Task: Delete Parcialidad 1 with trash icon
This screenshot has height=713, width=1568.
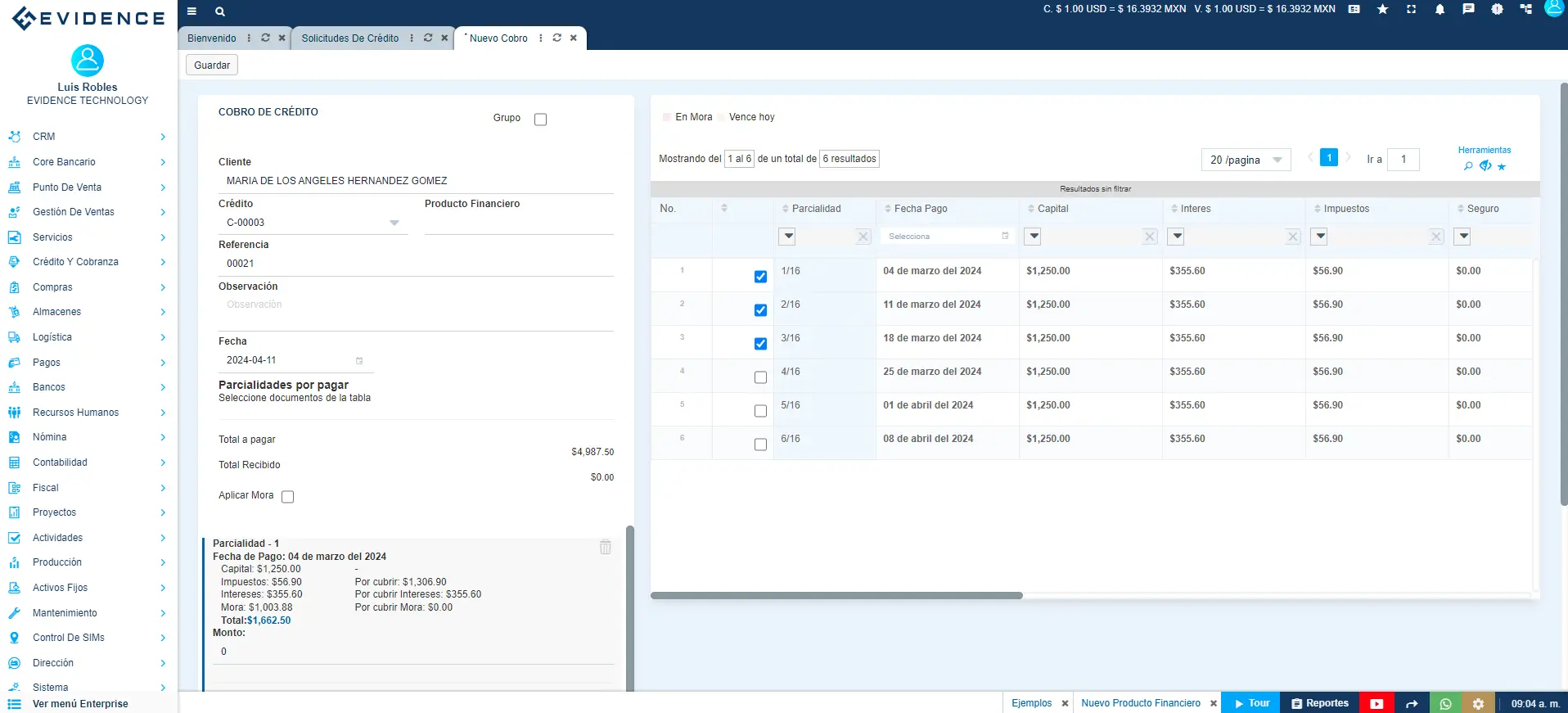Action: coord(605,547)
